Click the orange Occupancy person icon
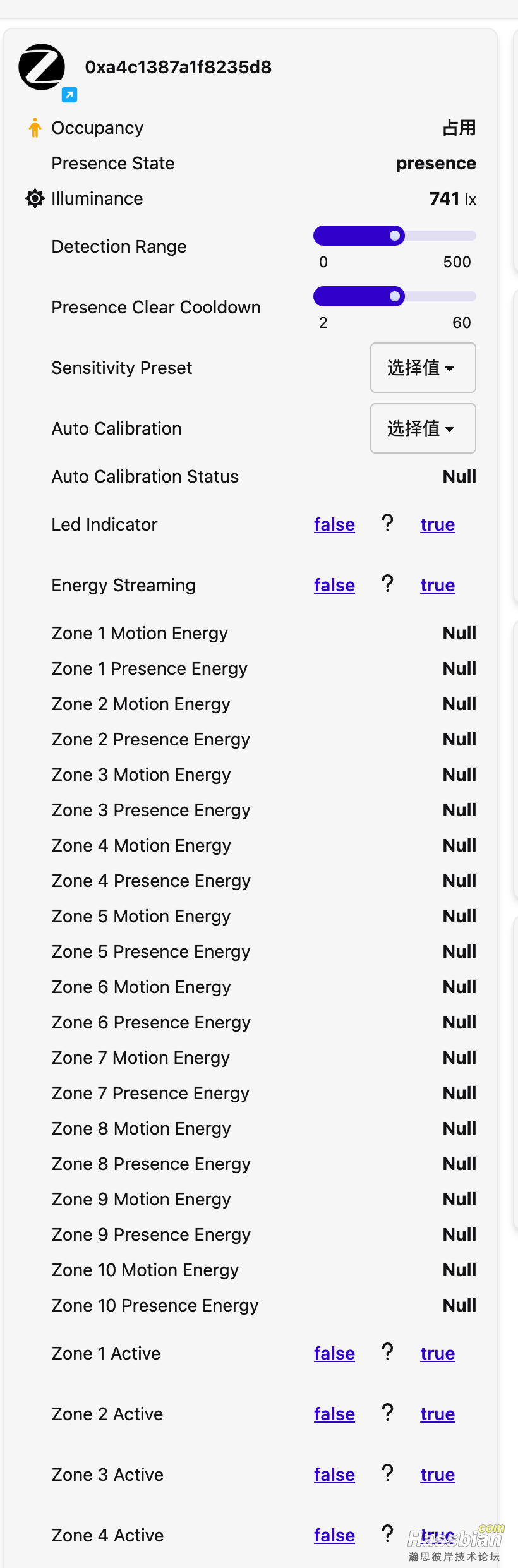The width and height of the screenshot is (518, 1568). point(35,128)
